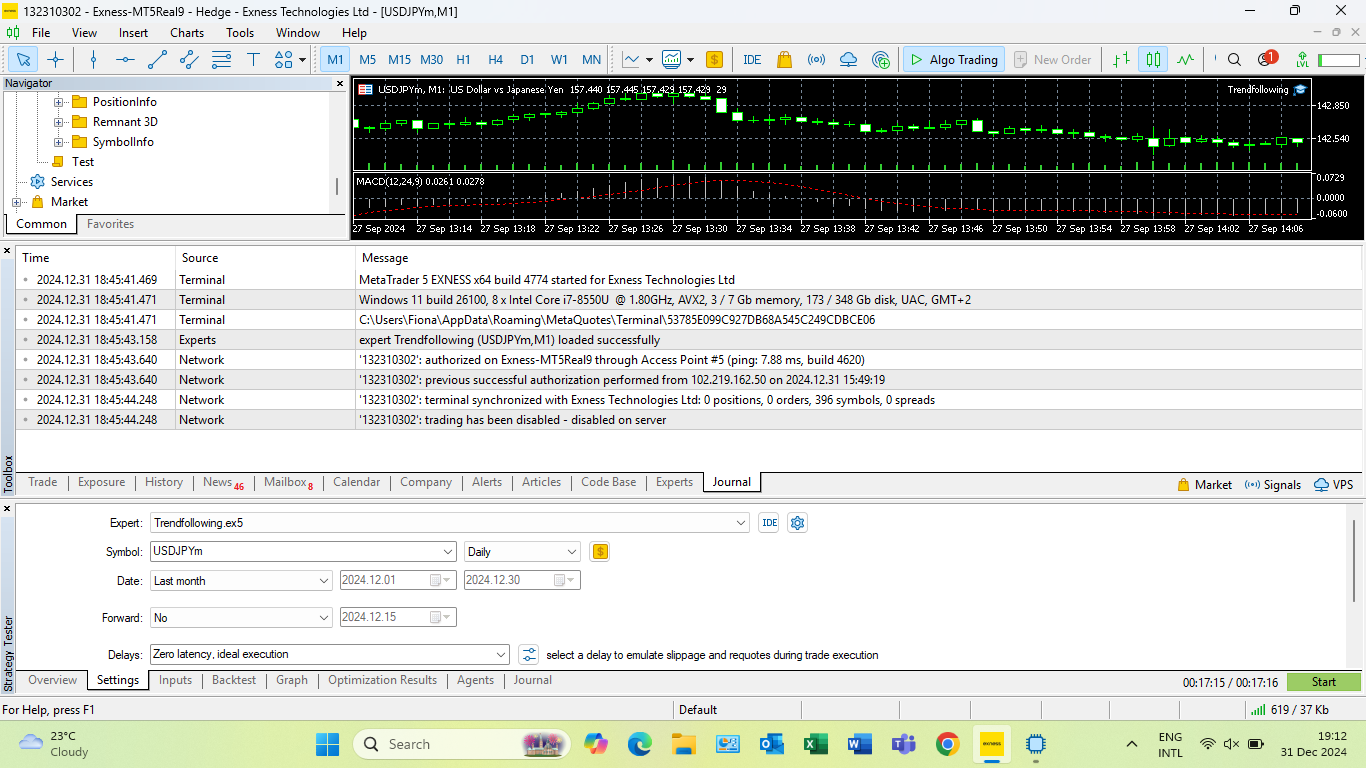Open the Market shopping bag icon in toolbar
The height and width of the screenshot is (768, 1366).
coord(784,60)
